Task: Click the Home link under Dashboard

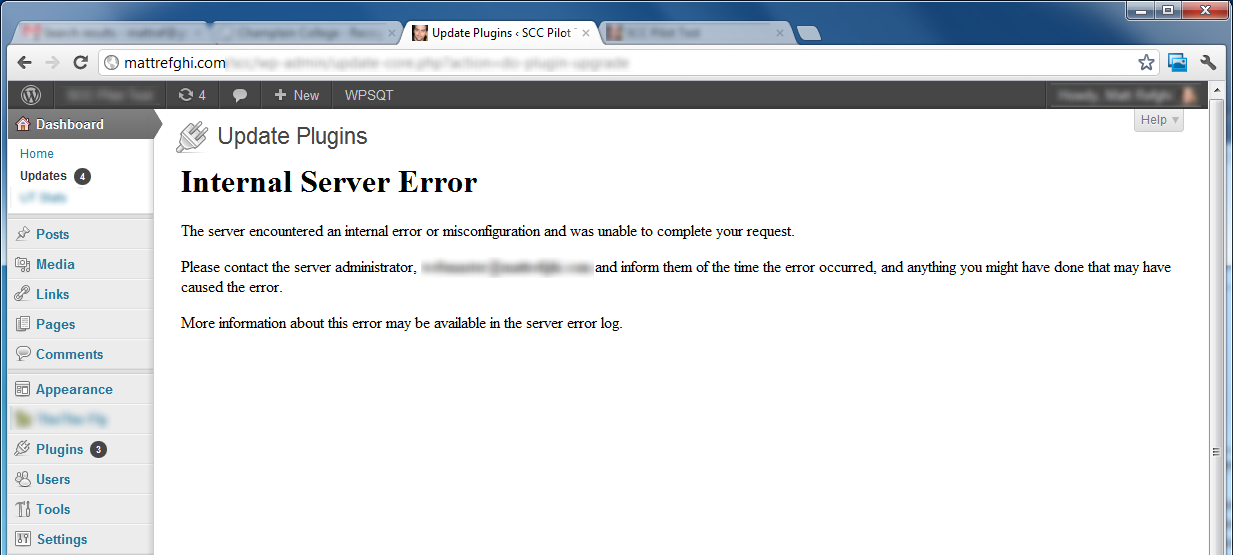Action: [x=37, y=153]
